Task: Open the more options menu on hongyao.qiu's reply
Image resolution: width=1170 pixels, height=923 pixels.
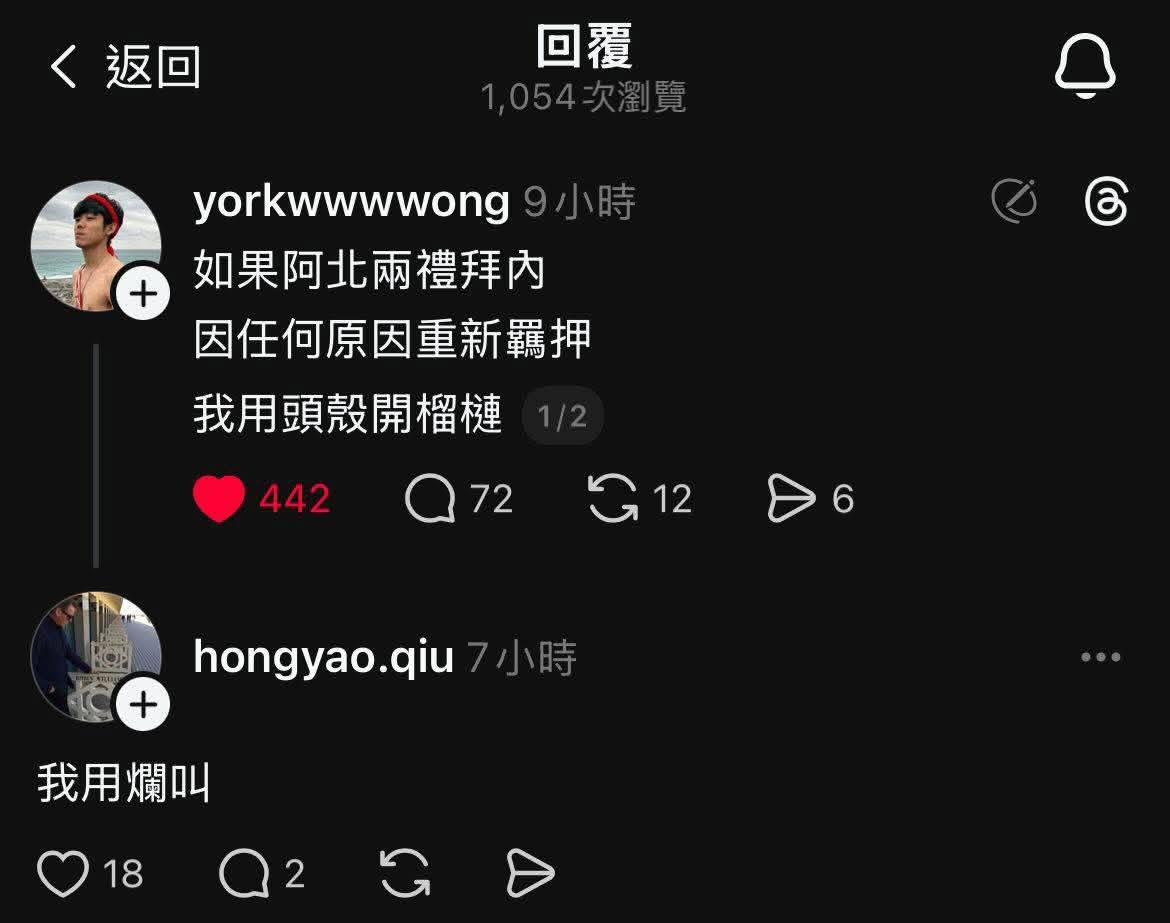Action: (1101, 657)
